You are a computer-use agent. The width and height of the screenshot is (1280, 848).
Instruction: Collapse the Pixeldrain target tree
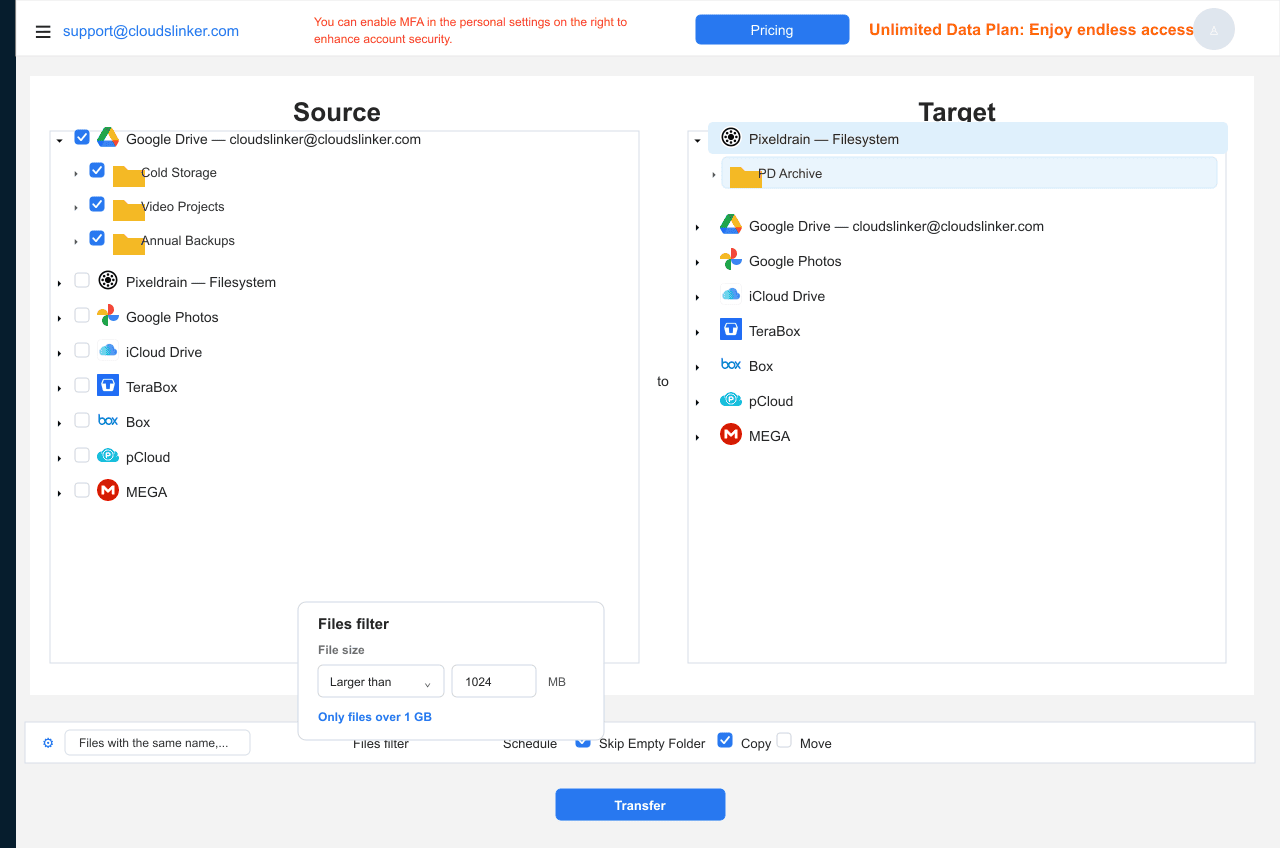pyautogui.click(x=697, y=140)
